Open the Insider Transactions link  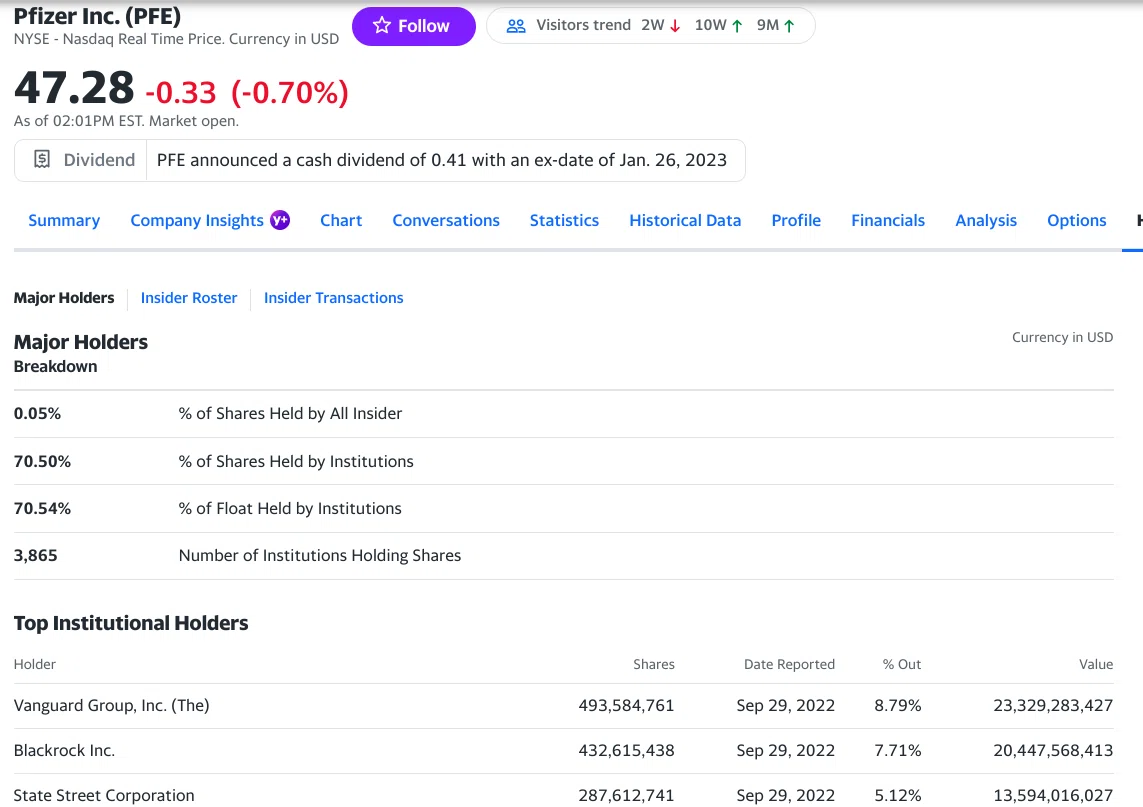pos(333,297)
